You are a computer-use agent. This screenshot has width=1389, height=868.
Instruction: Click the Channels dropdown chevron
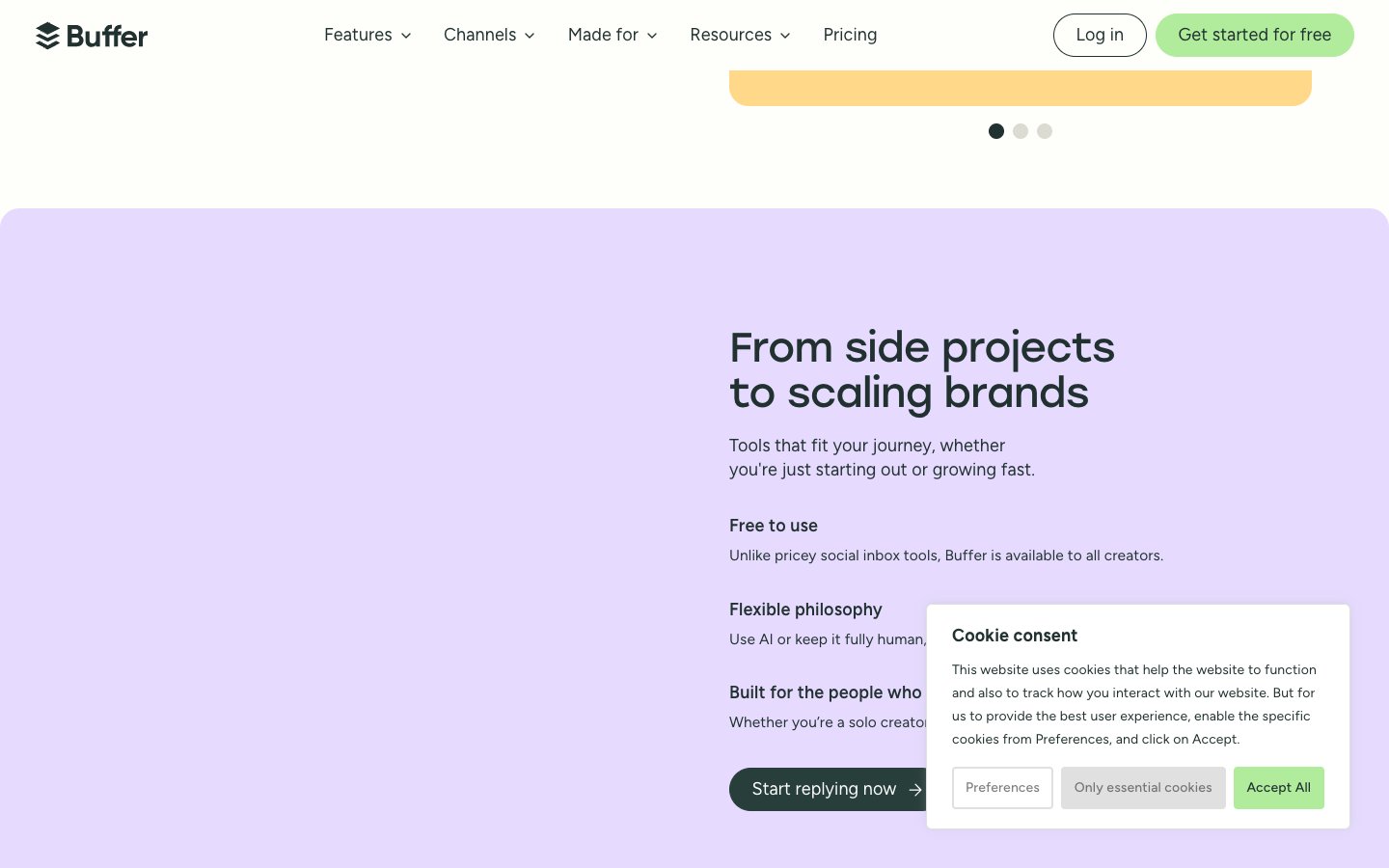point(529,36)
